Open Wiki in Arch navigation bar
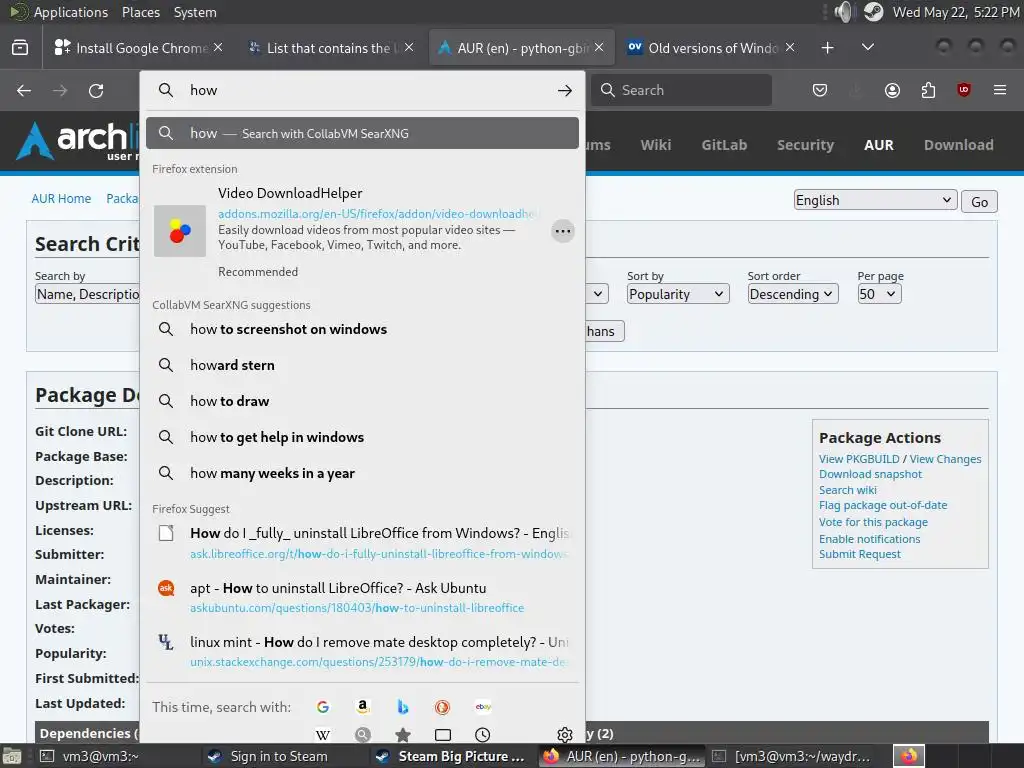 656,145
